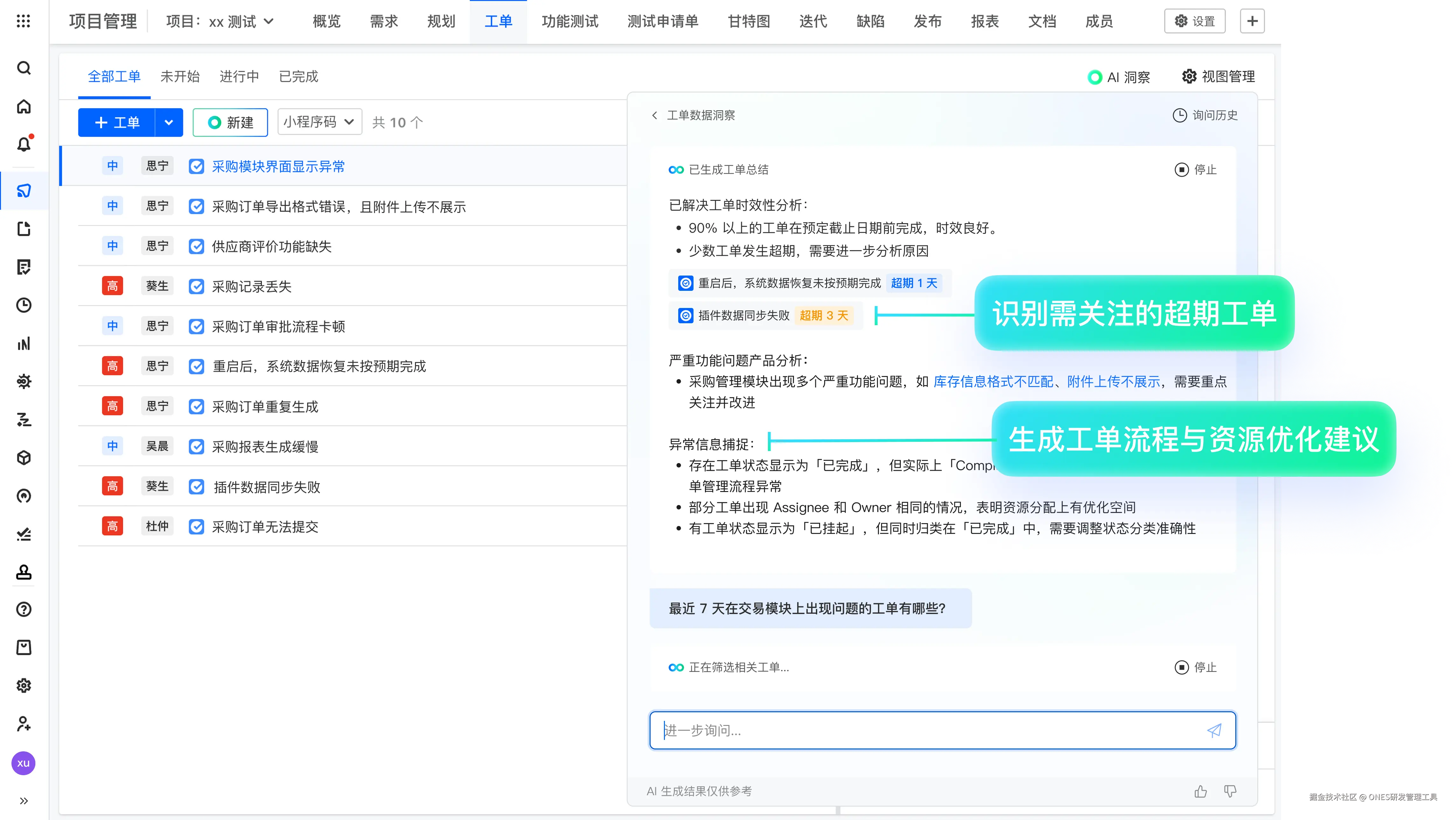1456x820 pixels.
Task: Open the app grid launcher icon
Action: [24, 22]
